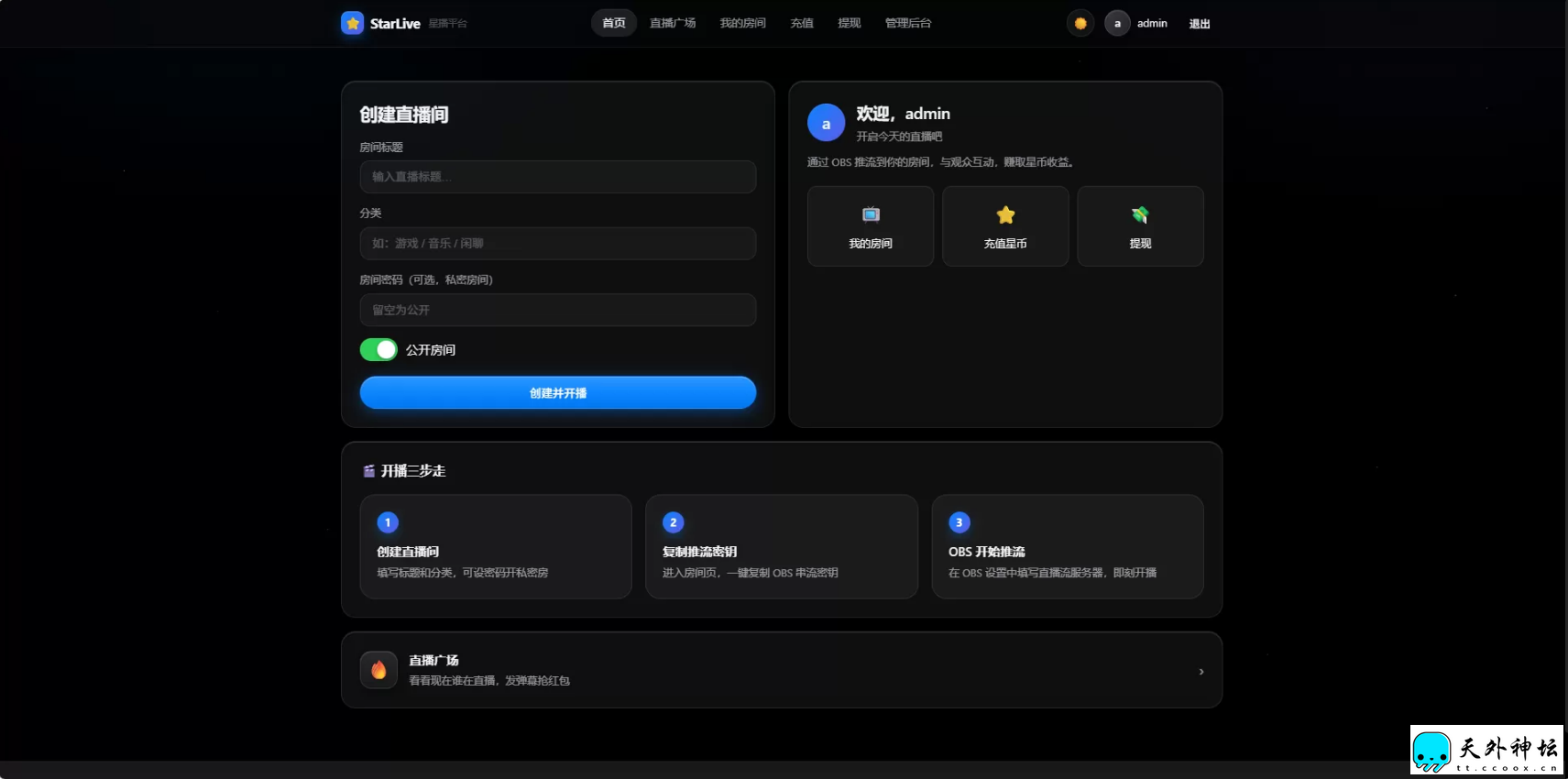Switch to the 我的房间 nav item

[x=742, y=23]
